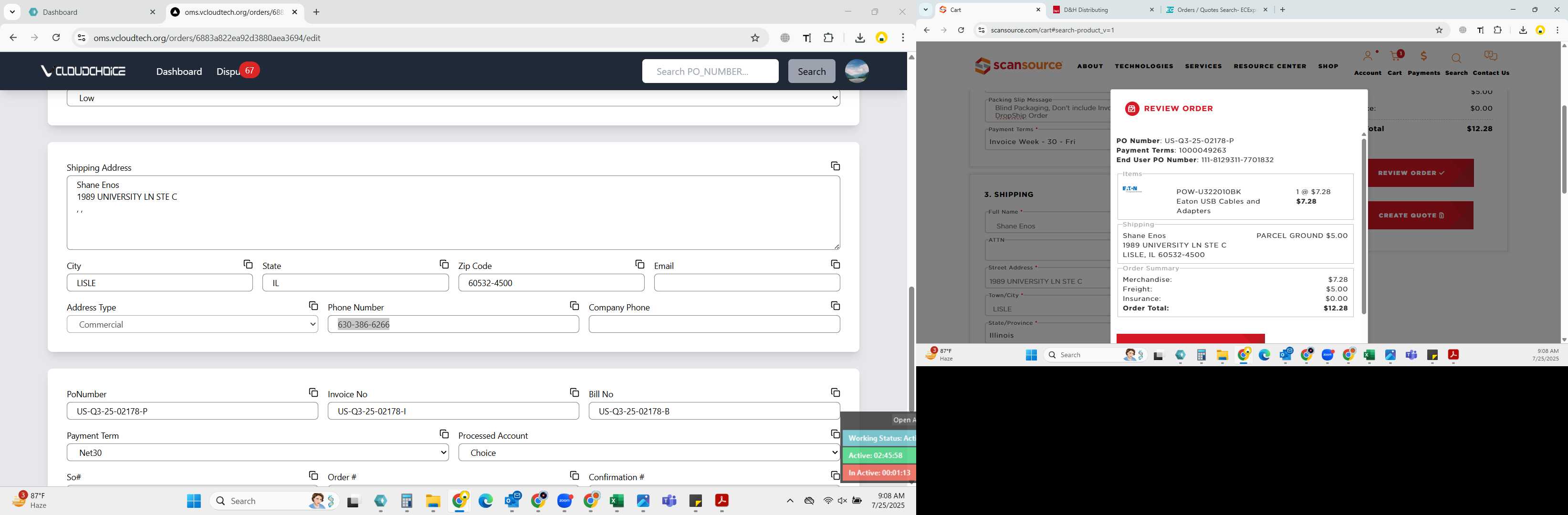
Task: Open the Payment Term Net30 dropdown
Action: 258,453
